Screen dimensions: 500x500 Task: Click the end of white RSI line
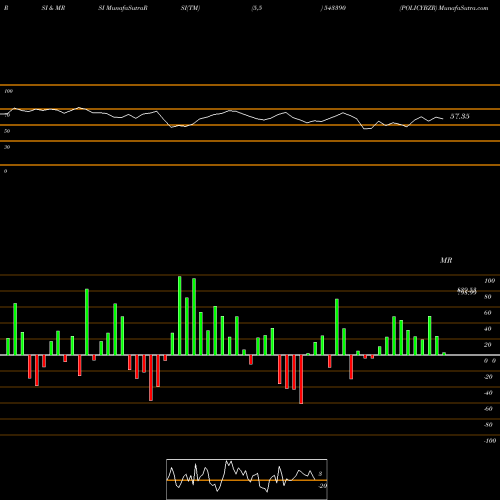[x=443, y=118]
